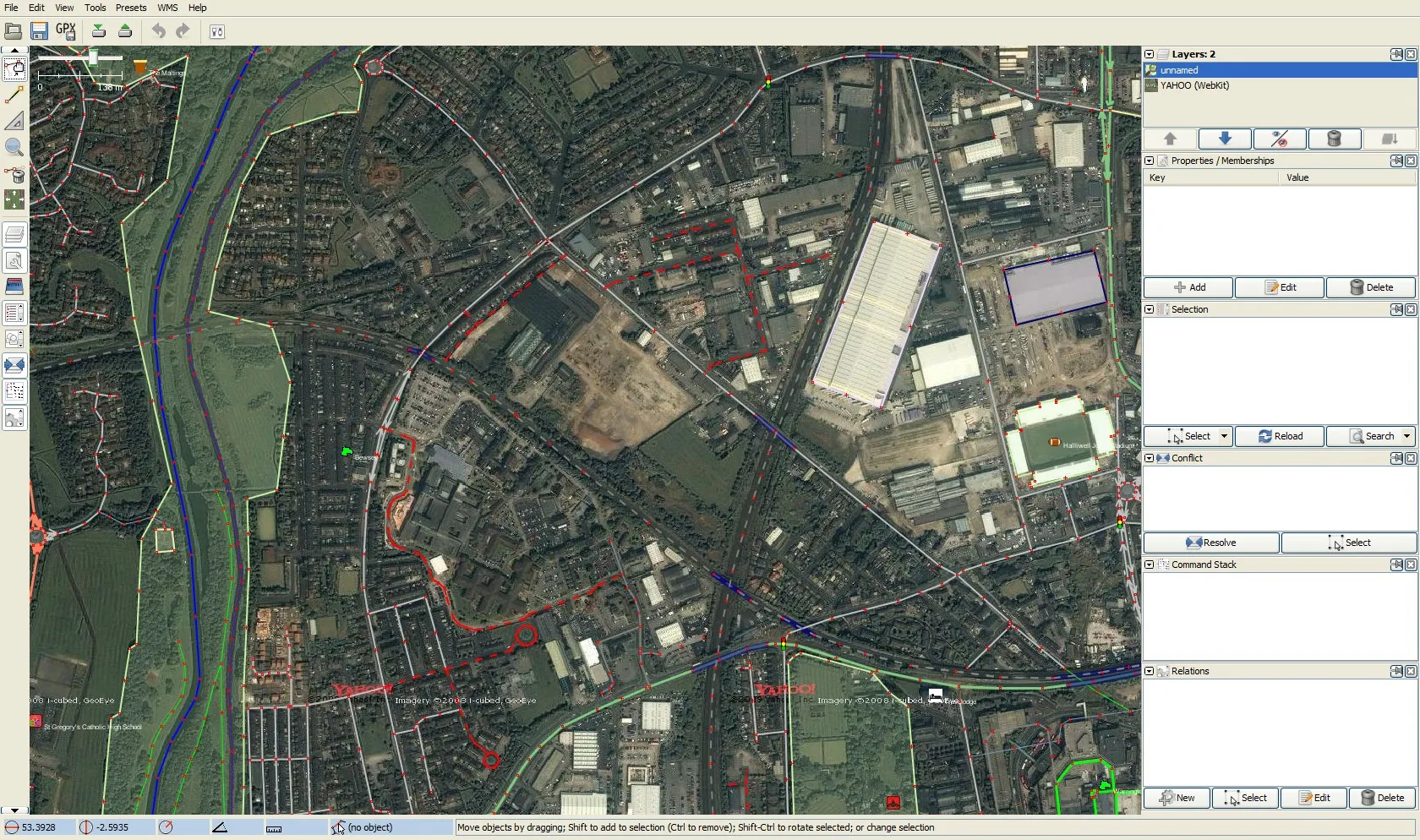Image resolution: width=1420 pixels, height=840 pixels.
Task: Click the Save as GPX icon
Action: pyautogui.click(x=66, y=31)
